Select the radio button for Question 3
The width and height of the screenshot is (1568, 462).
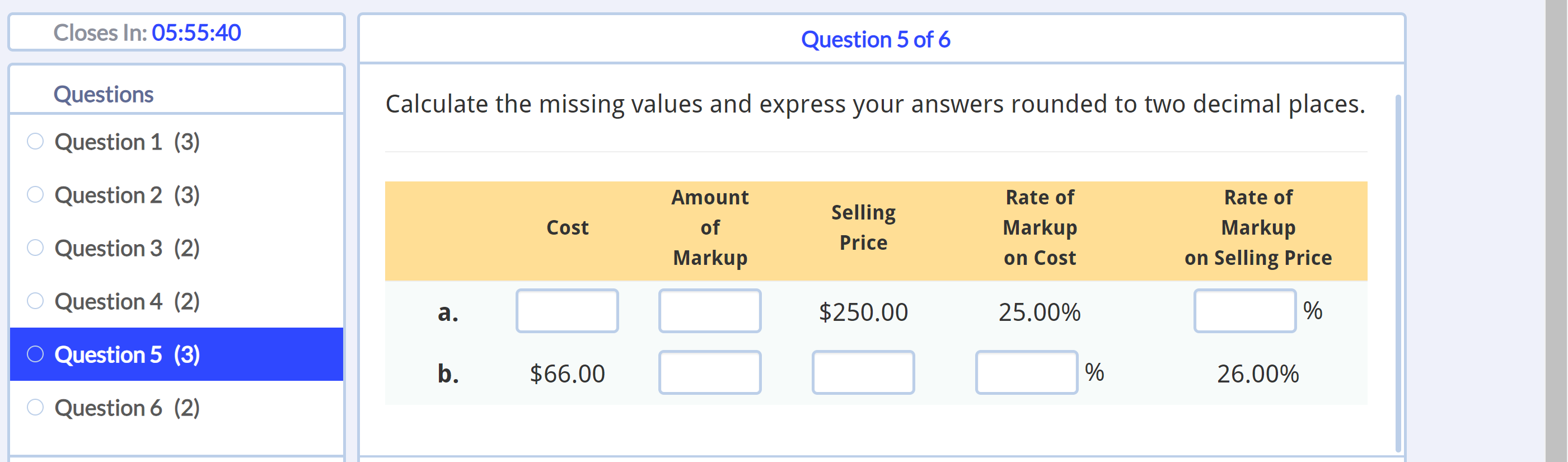[35, 246]
